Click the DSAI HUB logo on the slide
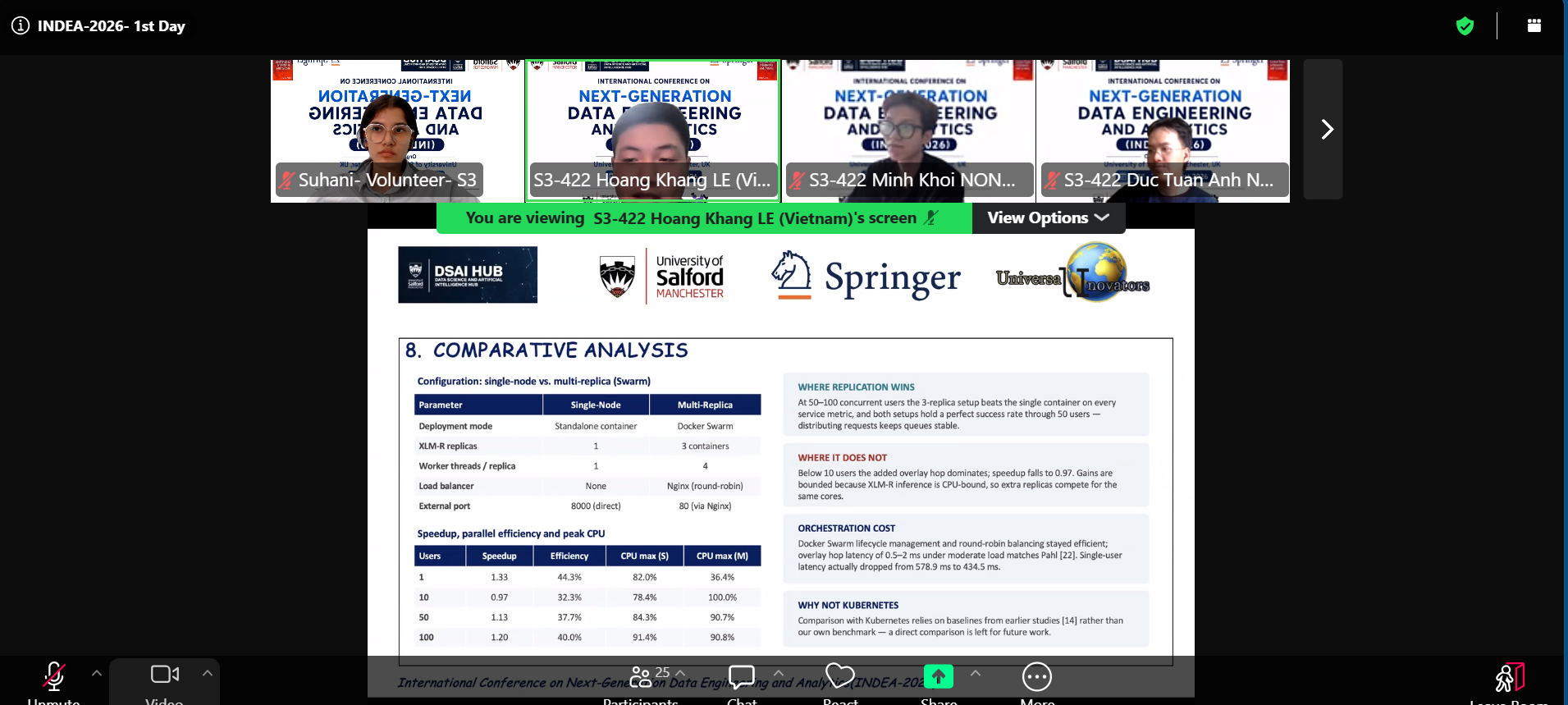 point(468,275)
